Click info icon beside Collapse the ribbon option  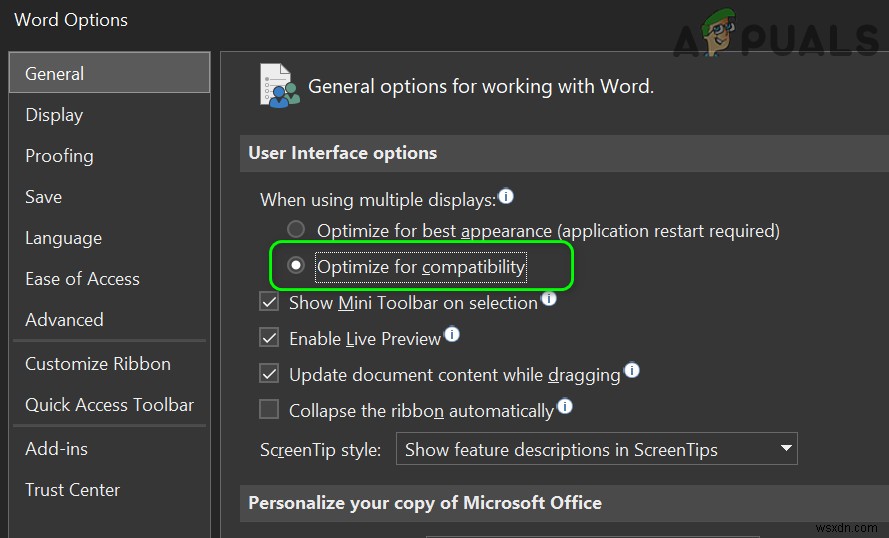[565, 407]
